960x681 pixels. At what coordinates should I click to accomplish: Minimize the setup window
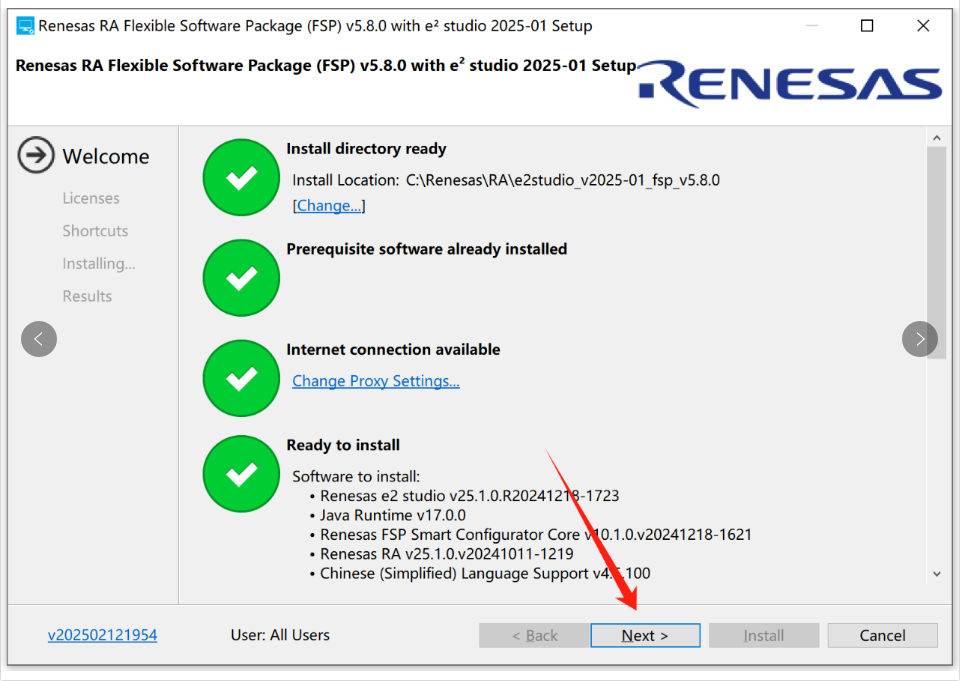pyautogui.click(x=812, y=26)
